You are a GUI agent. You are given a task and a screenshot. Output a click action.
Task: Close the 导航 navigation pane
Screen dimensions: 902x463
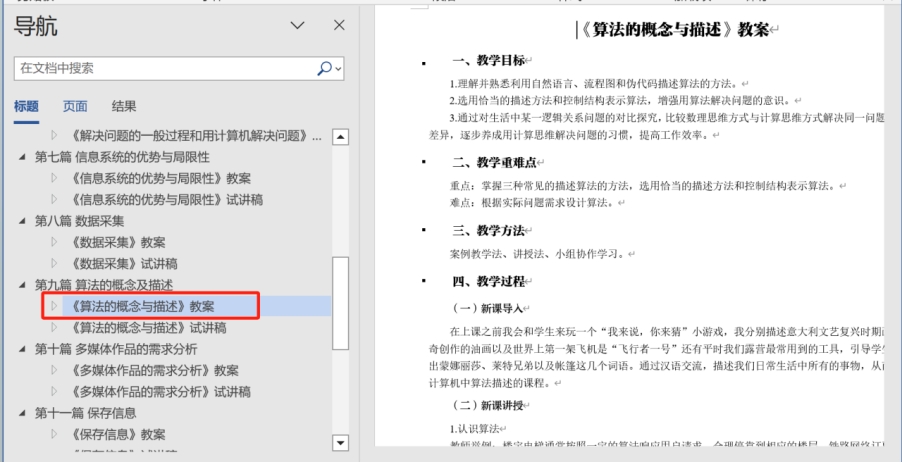tap(339, 25)
